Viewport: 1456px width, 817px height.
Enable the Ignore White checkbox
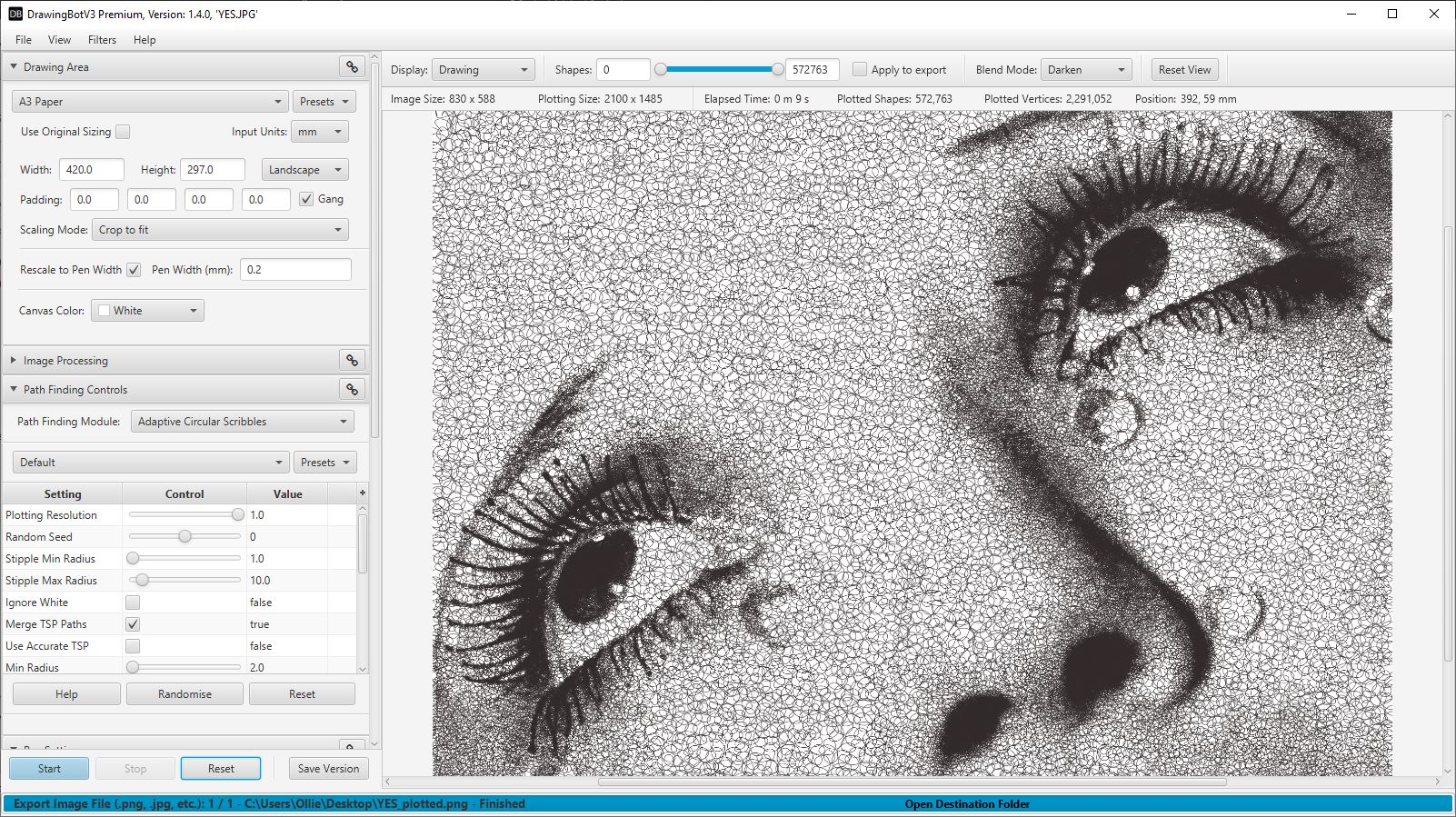pyautogui.click(x=133, y=603)
